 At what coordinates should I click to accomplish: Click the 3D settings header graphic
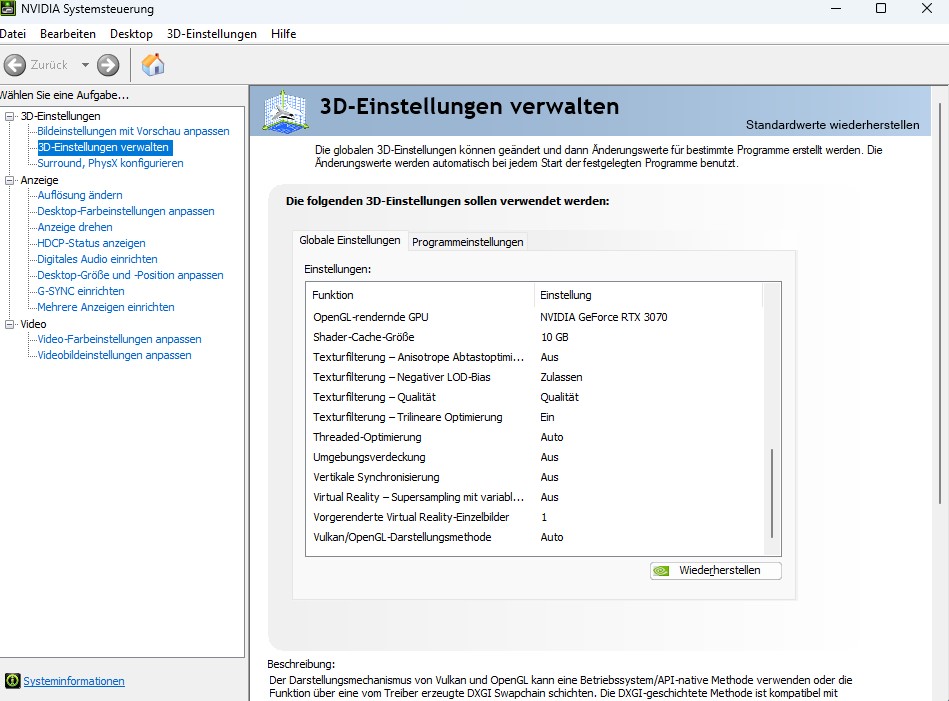pyautogui.click(x=285, y=111)
